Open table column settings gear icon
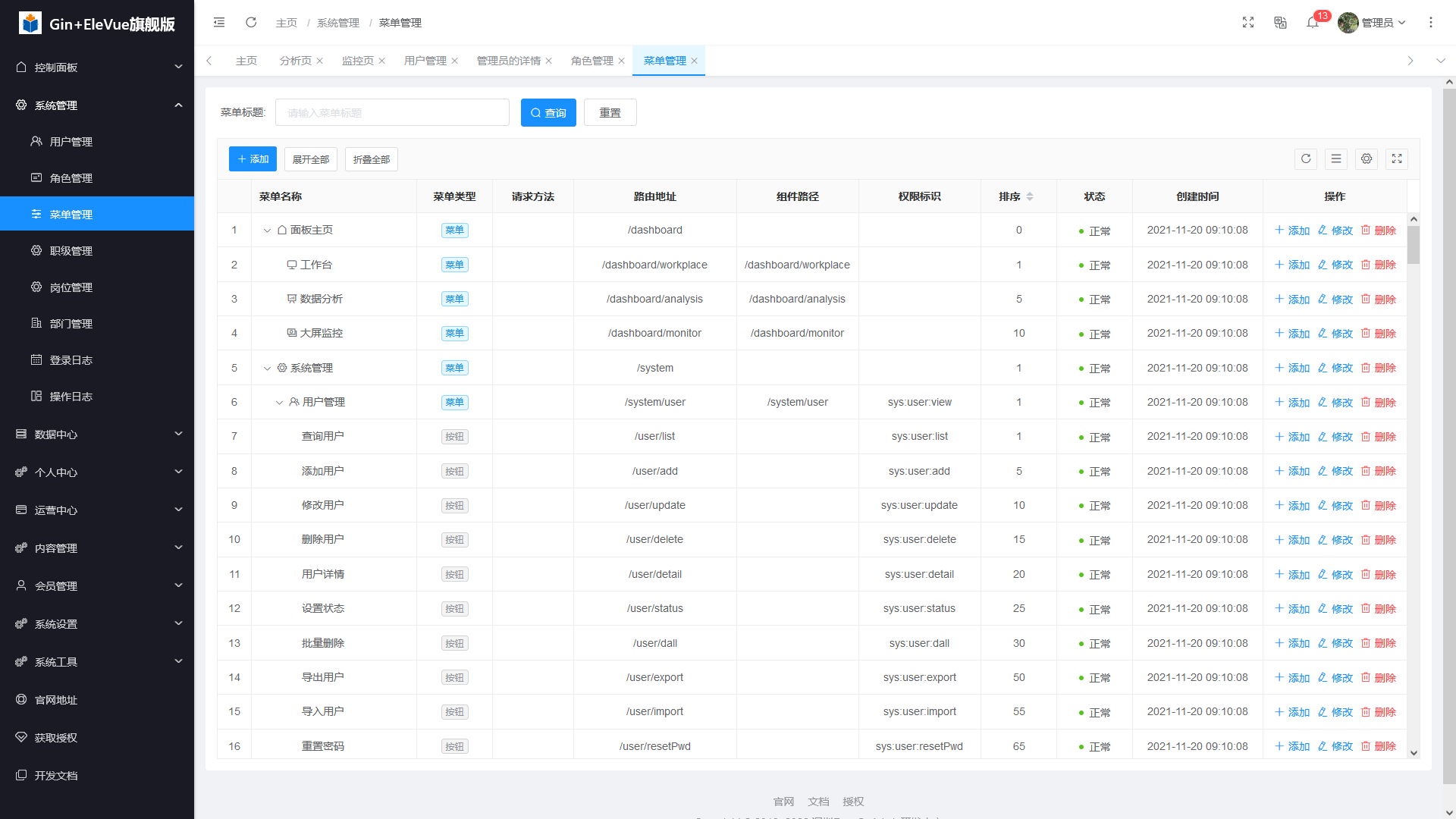This screenshot has height=819, width=1456. (x=1367, y=159)
